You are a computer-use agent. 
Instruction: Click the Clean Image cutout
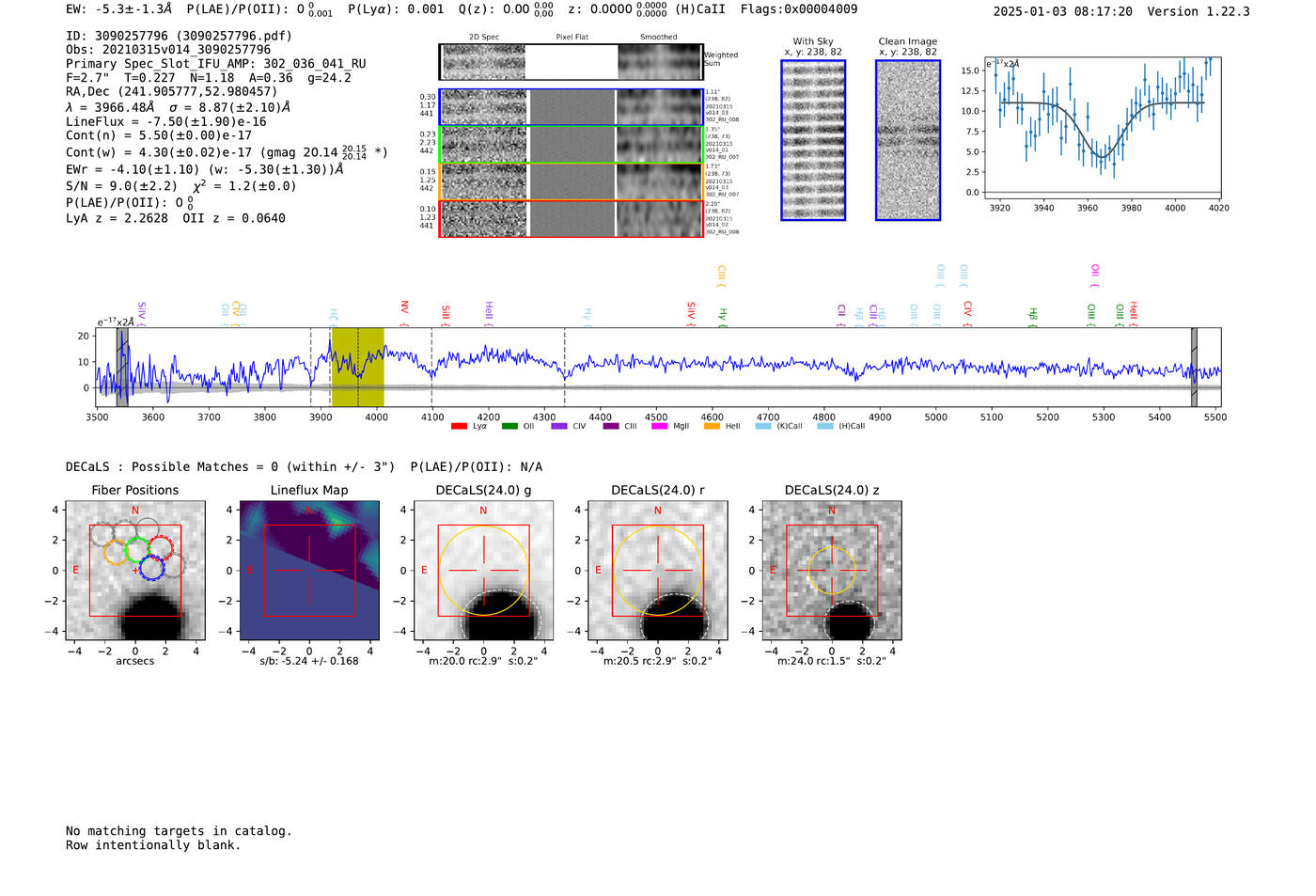tap(908, 140)
